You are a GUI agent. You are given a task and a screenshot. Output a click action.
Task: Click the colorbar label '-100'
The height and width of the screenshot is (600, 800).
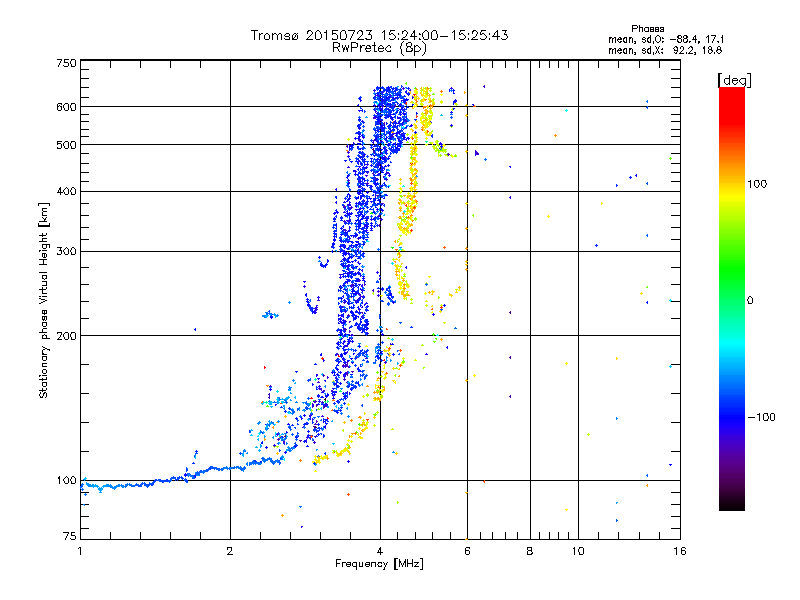pos(761,417)
